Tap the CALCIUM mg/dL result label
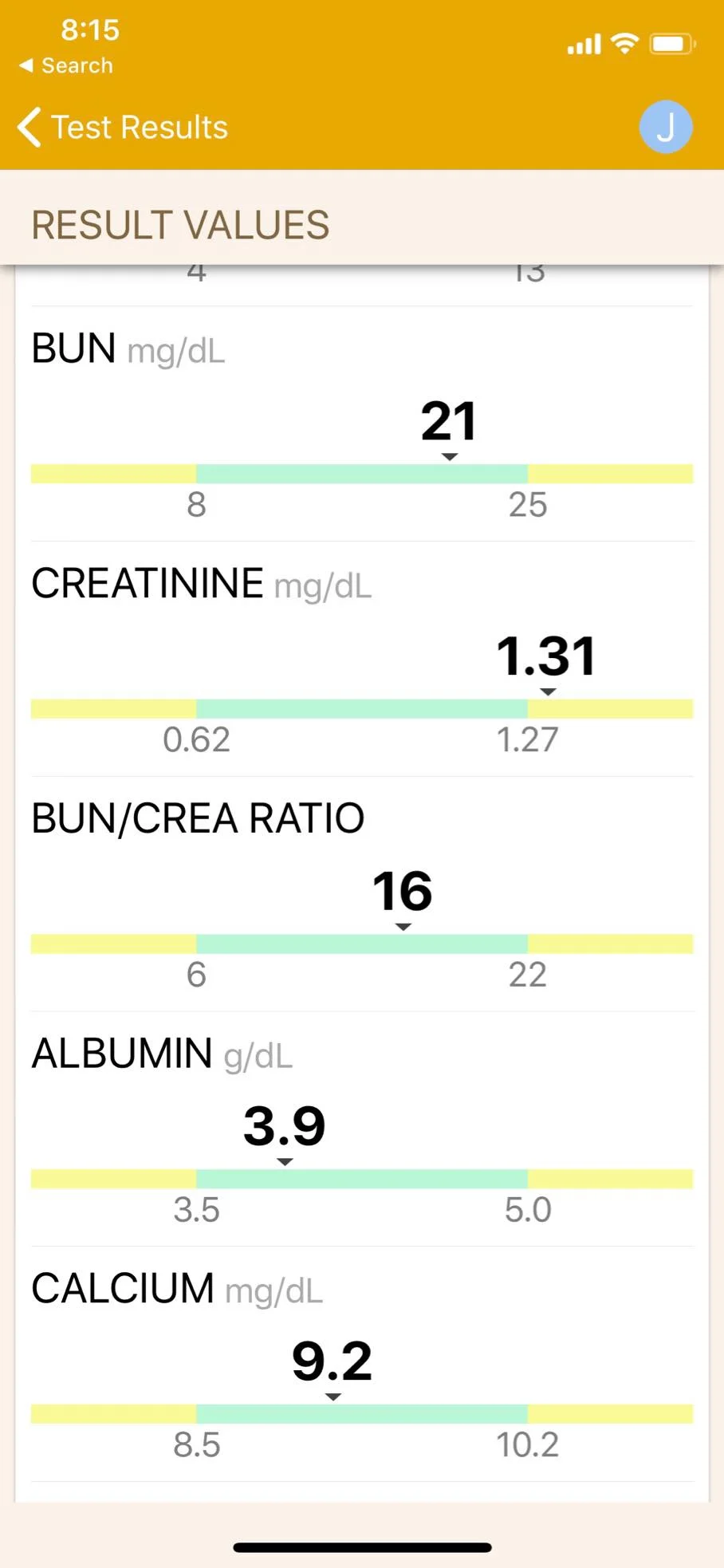The image size is (724, 1568). (x=177, y=1289)
